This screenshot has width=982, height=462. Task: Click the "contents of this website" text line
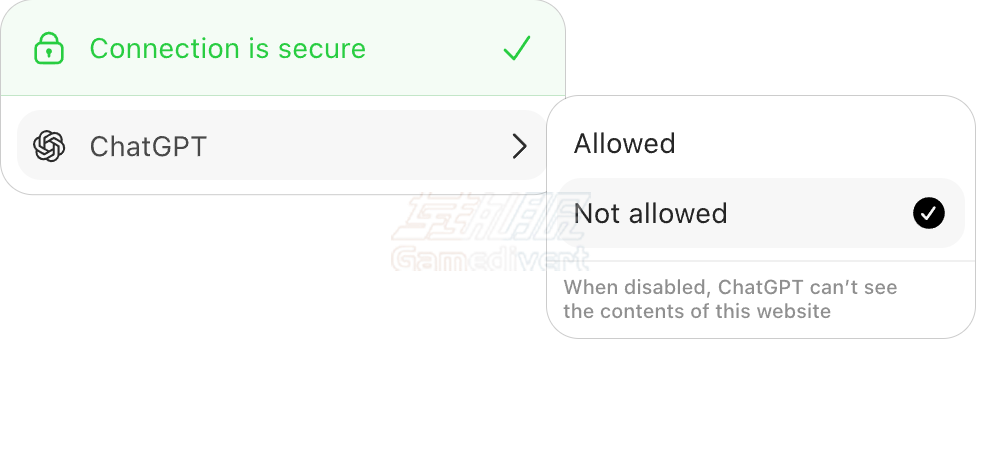coord(697,311)
